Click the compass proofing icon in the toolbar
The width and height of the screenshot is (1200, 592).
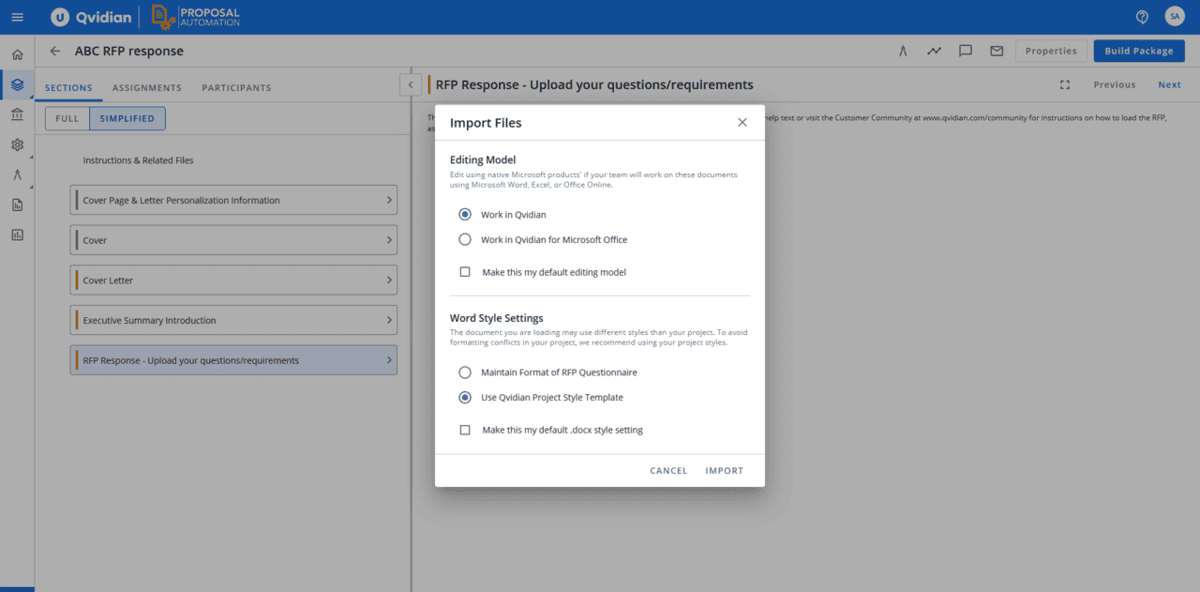tap(903, 50)
